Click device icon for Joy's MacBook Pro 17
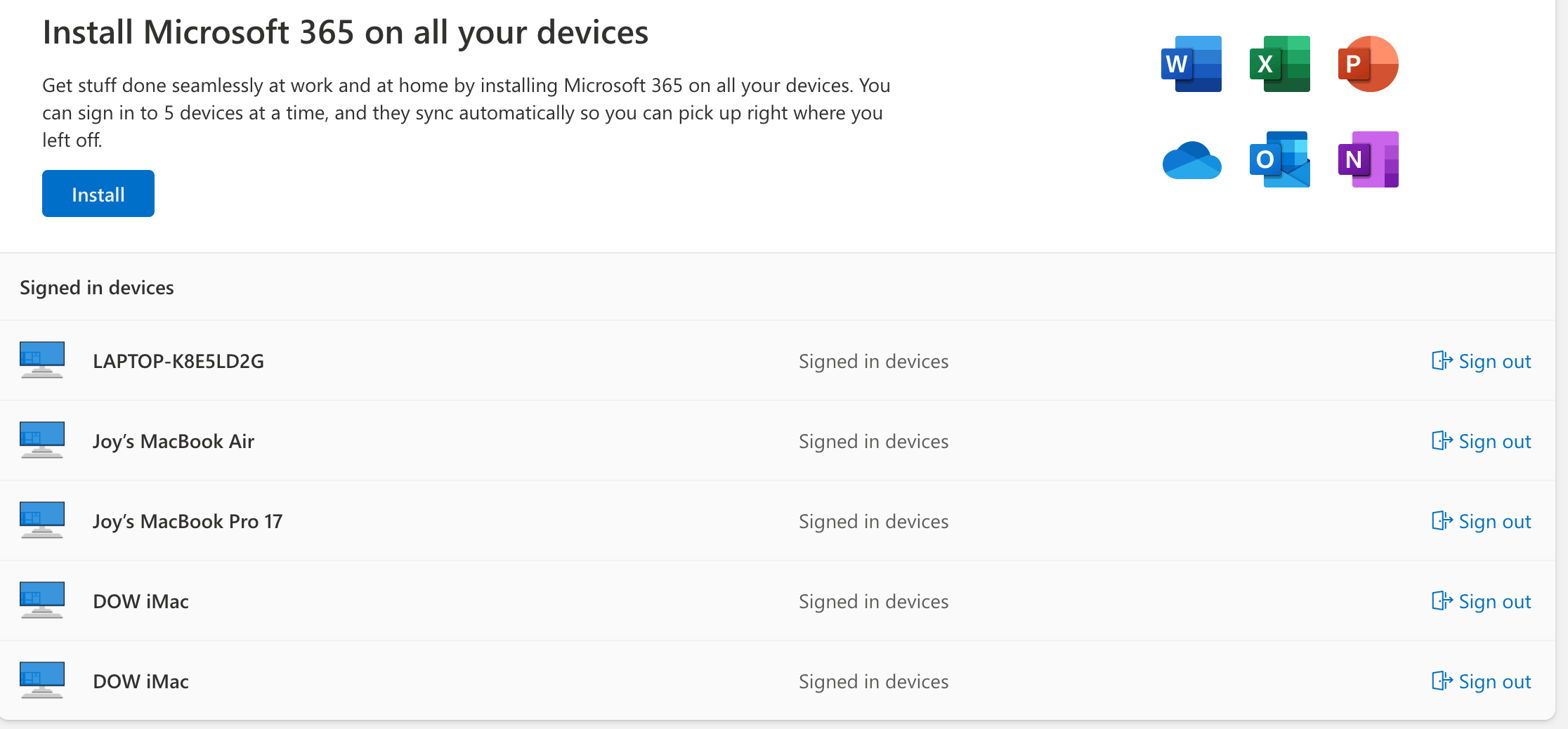The height and width of the screenshot is (729, 1568). 42,520
